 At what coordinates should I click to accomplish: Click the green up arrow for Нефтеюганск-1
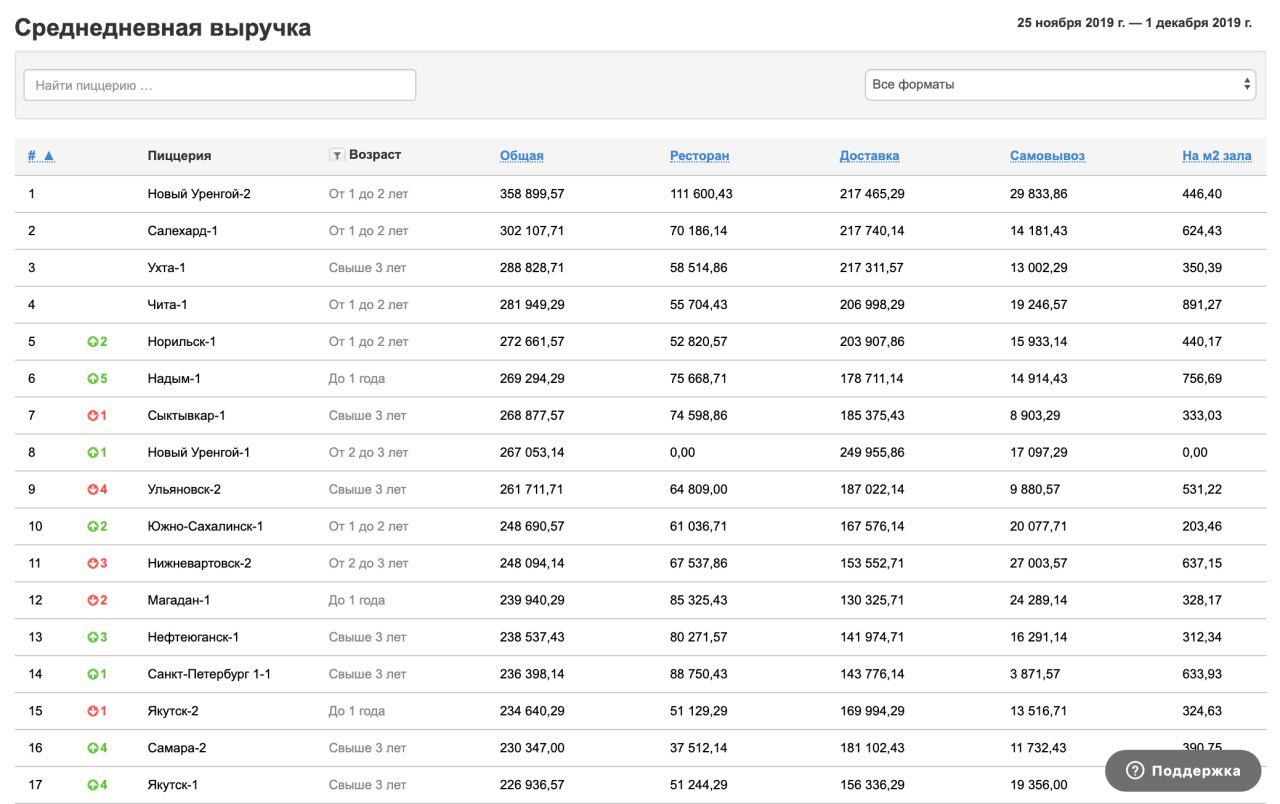coord(93,638)
